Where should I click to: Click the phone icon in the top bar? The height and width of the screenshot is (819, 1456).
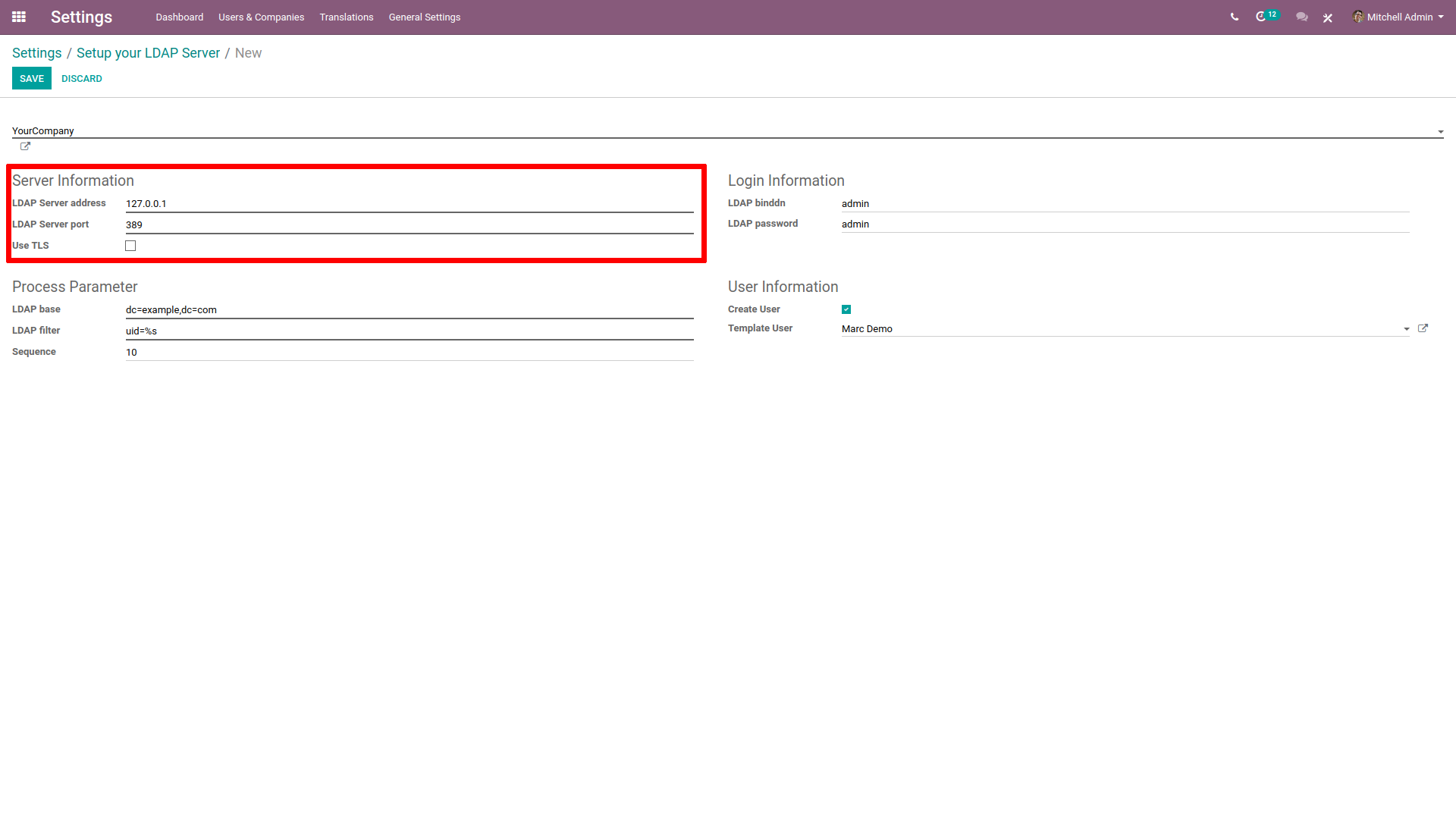(x=1234, y=17)
